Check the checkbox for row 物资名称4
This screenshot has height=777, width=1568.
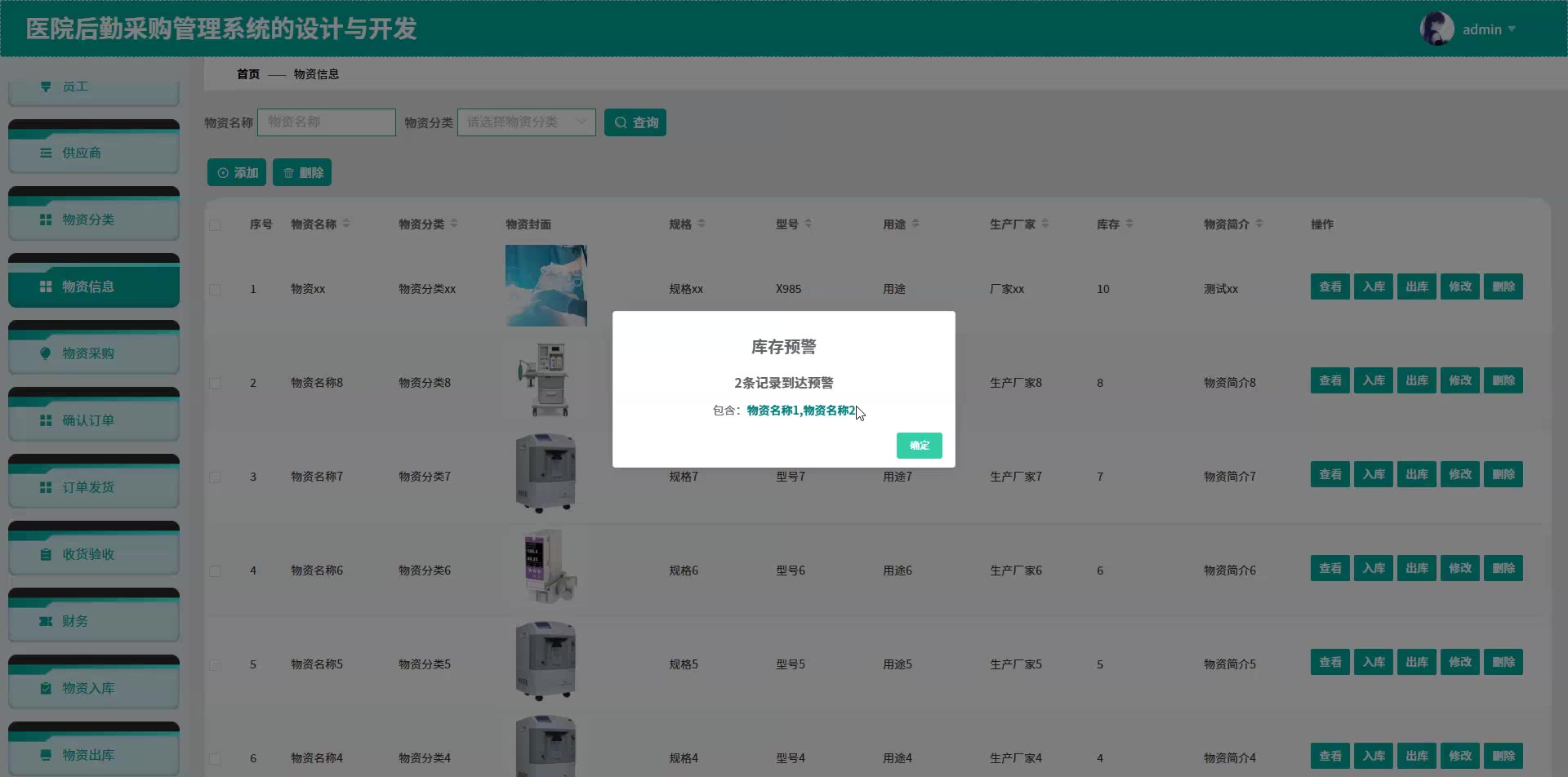tap(215, 758)
